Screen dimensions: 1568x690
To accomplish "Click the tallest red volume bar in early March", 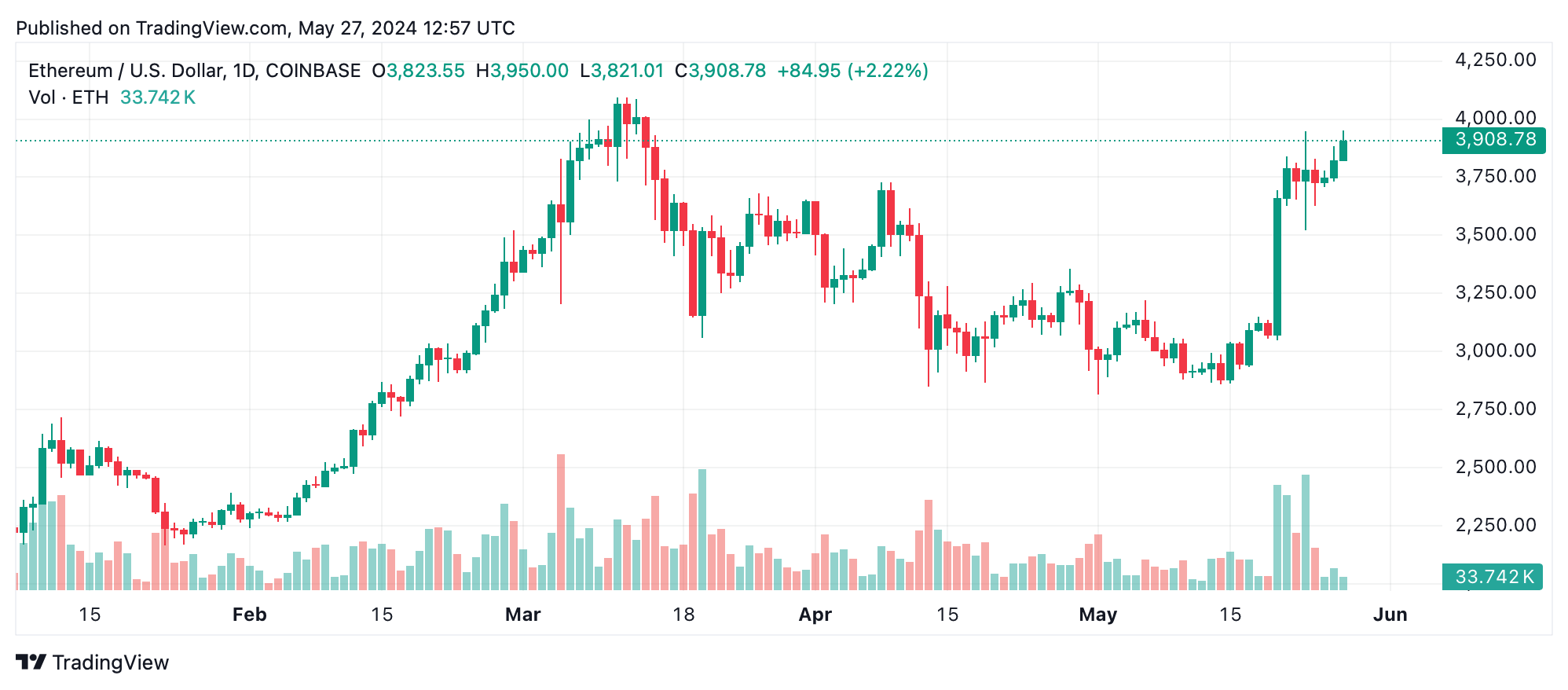I will tap(561, 523).
